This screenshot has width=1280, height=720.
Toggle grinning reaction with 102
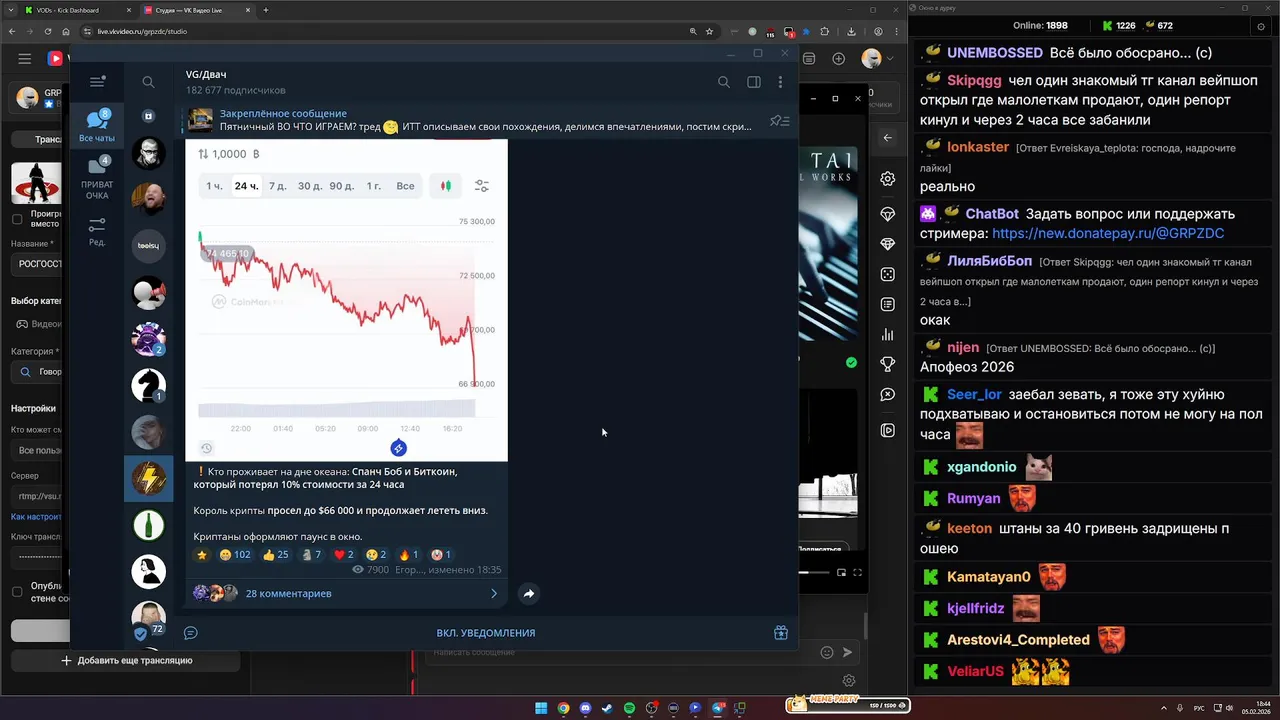click(235, 554)
